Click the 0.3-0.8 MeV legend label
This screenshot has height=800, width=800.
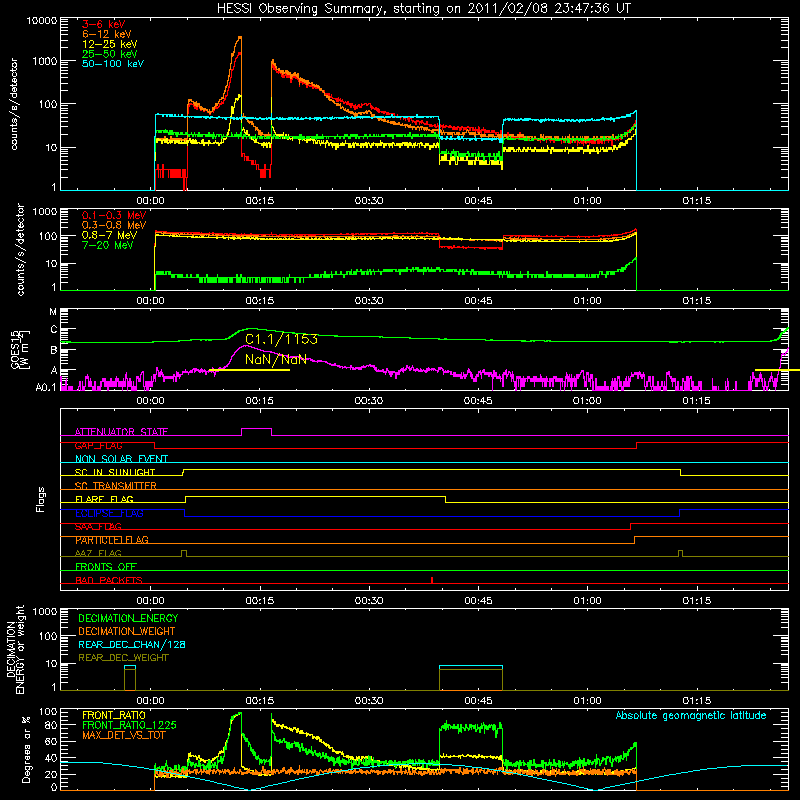click(x=114, y=225)
